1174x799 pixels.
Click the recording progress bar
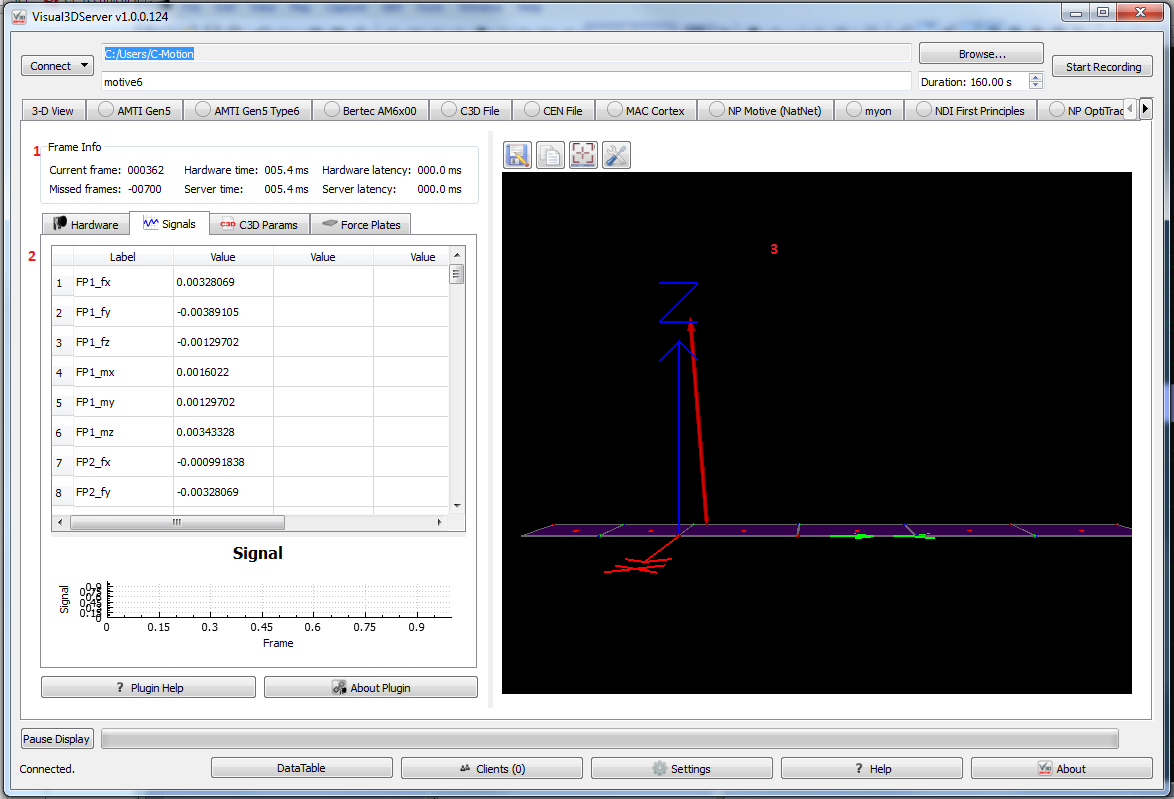[609, 739]
